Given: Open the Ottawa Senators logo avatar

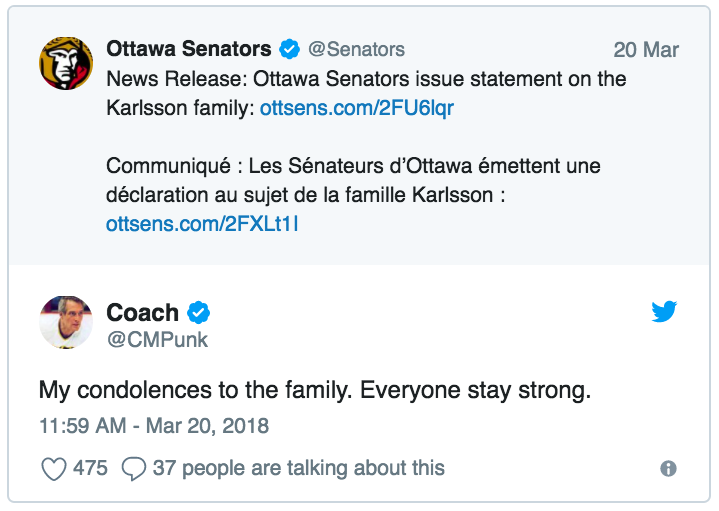Looking at the screenshot, I should tap(66, 63).
